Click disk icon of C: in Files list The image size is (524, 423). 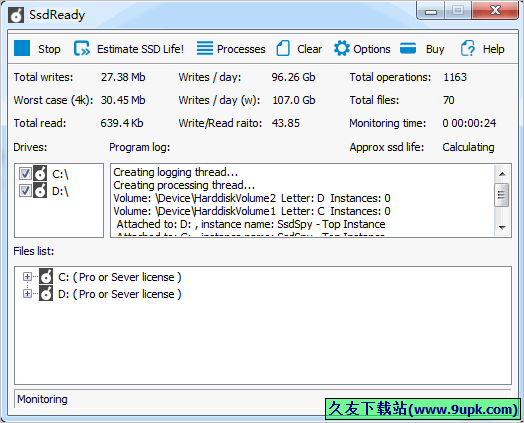point(46,276)
